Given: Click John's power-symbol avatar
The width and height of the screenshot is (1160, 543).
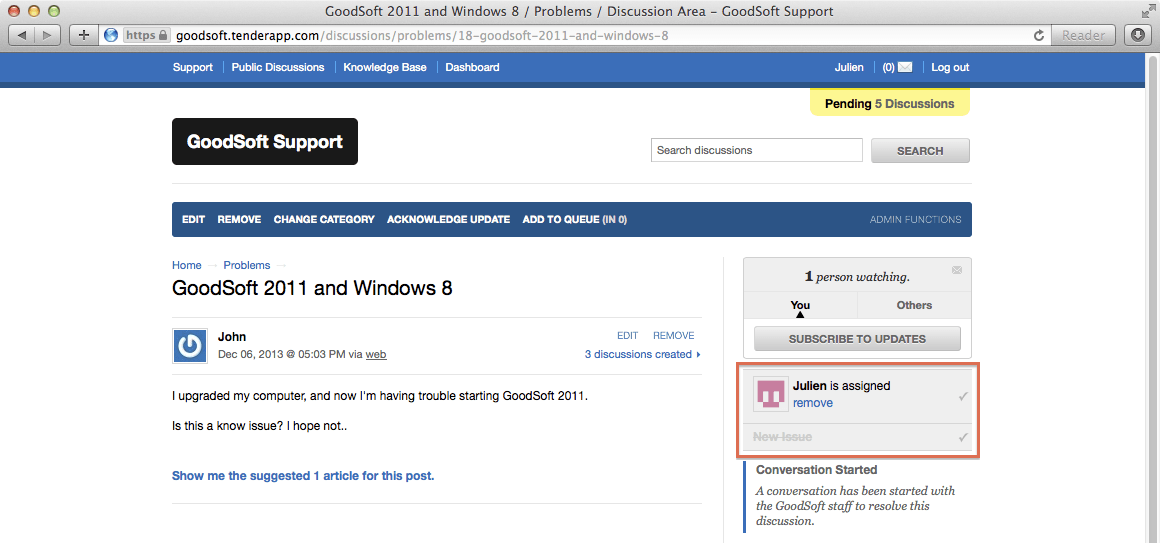Looking at the screenshot, I should 190,346.
